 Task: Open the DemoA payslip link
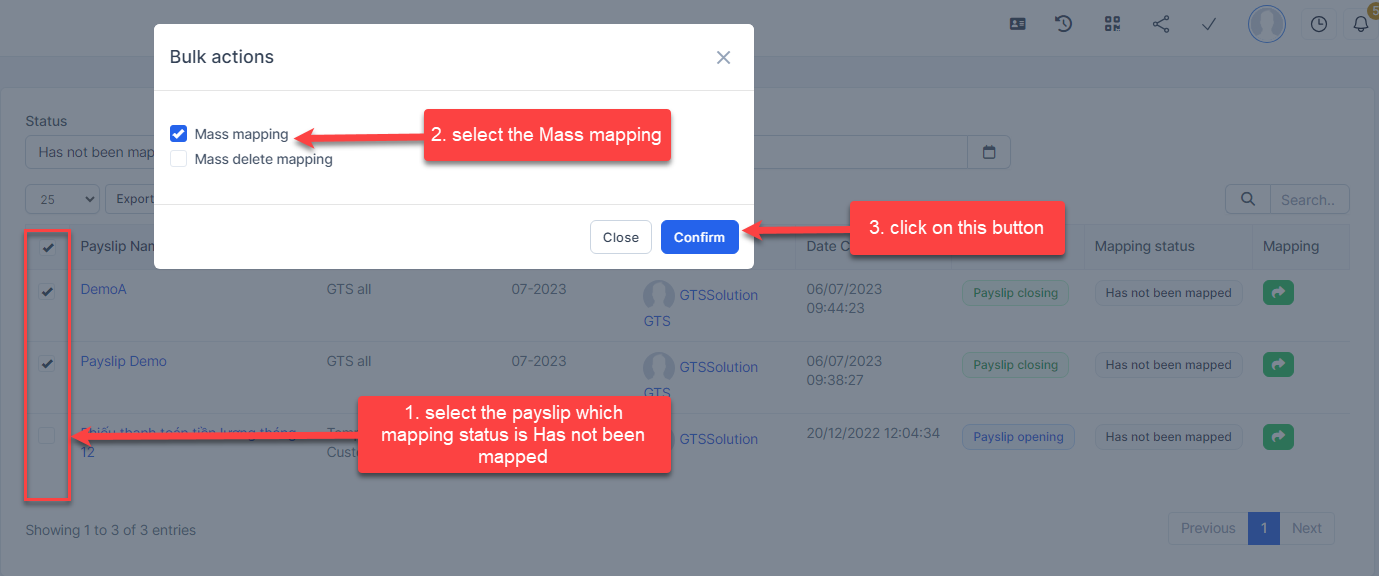pos(103,289)
